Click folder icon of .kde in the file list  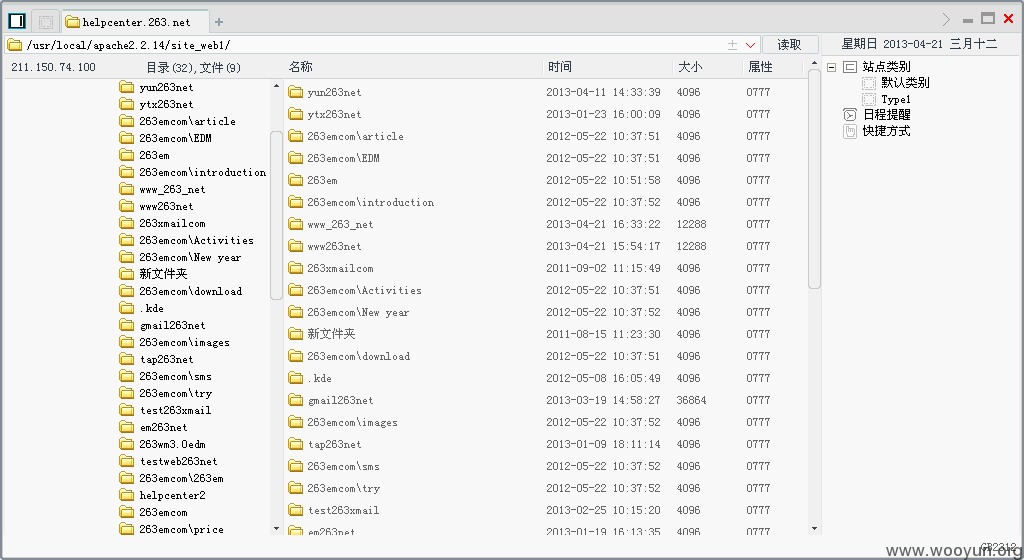click(296, 378)
